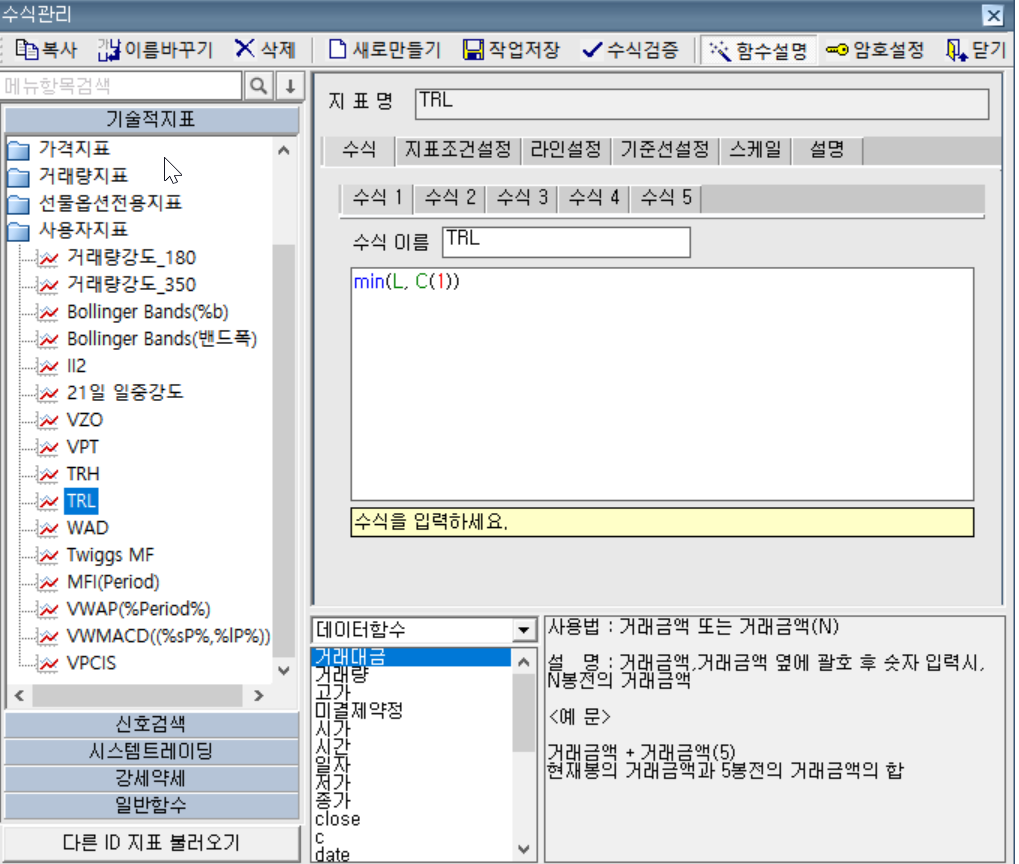Verify formula with 수식검증 button
Viewport: 1019px width, 864px height.
pyautogui.click(x=630, y=50)
